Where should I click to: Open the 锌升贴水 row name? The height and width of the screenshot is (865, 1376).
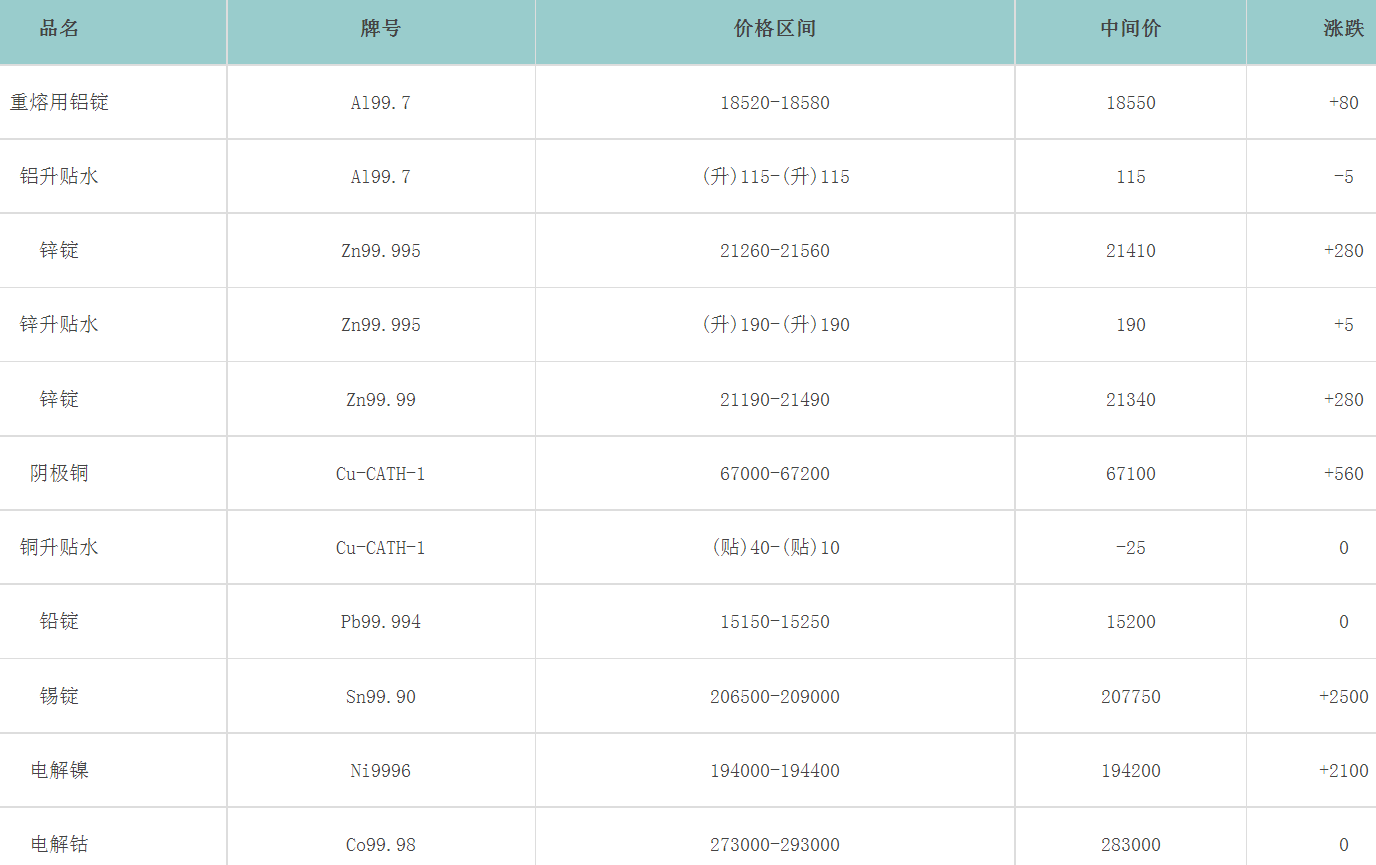(59, 324)
